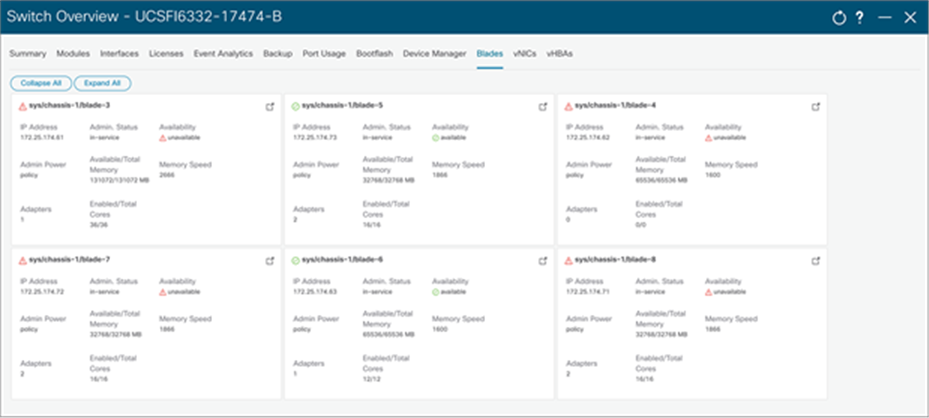Open blade-4 details popout icon

coord(816,107)
